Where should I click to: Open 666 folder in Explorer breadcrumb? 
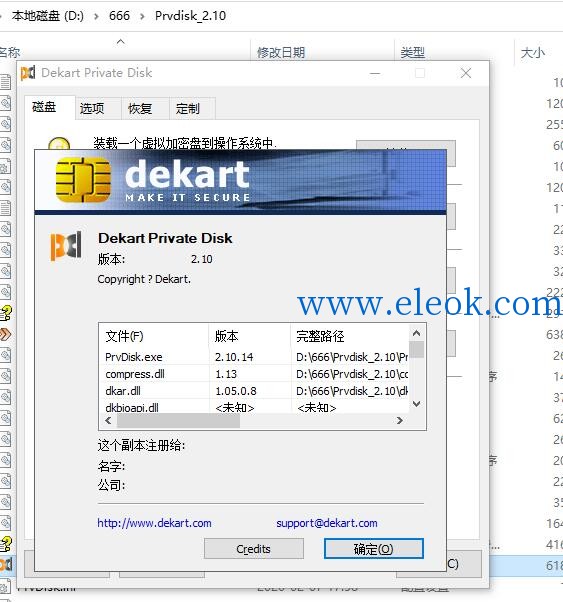(x=119, y=16)
